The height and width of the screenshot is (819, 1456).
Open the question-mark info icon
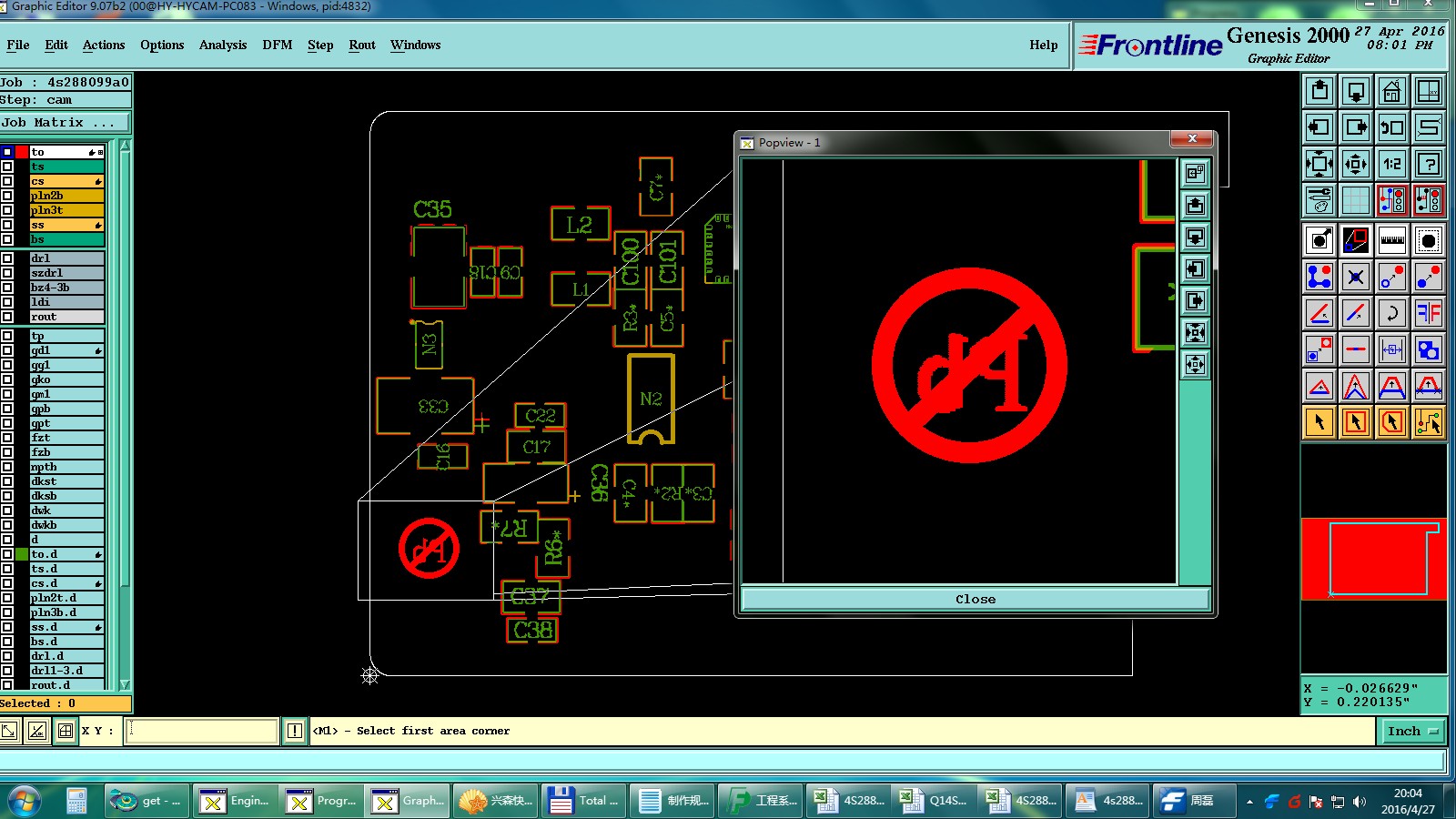click(x=1429, y=164)
